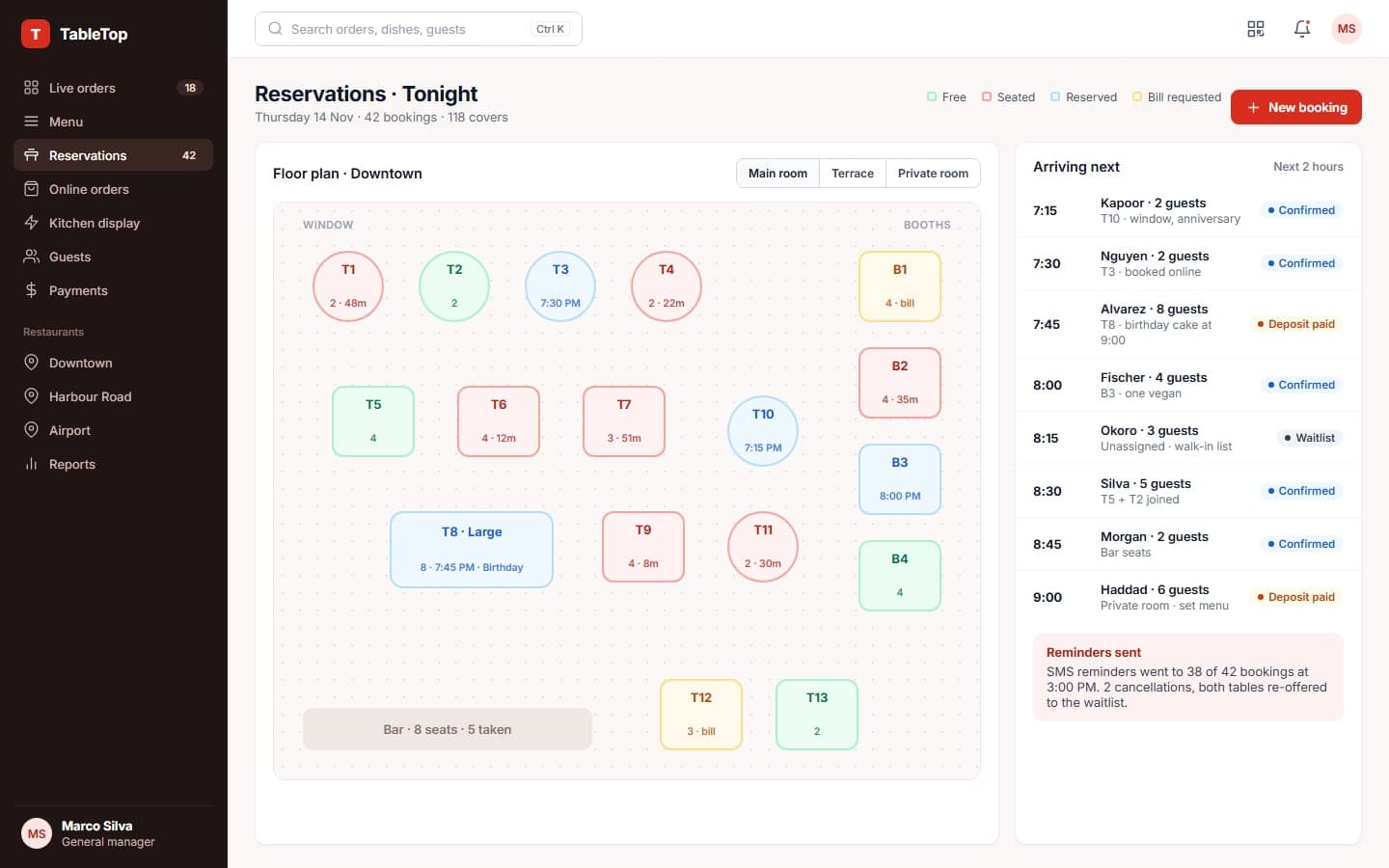The image size is (1389, 868).
Task: Click the Reminders sent notice
Action: click(x=1187, y=677)
